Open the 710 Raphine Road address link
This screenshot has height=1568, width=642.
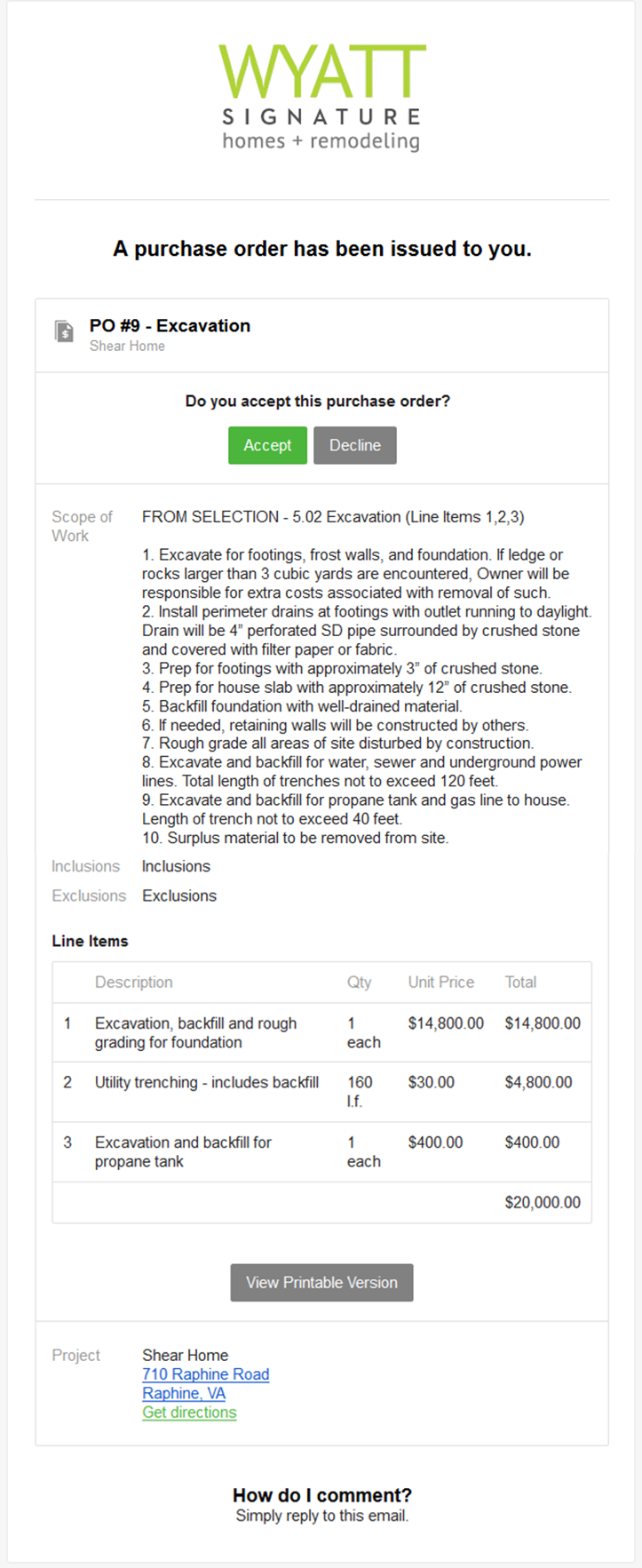(205, 1374)
